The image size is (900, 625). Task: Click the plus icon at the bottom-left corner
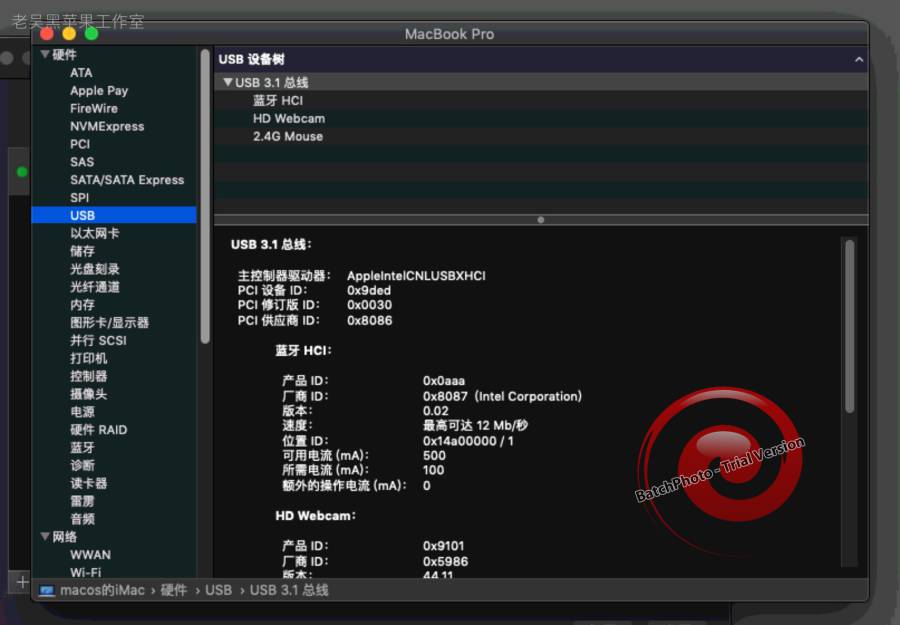(21, 581)
